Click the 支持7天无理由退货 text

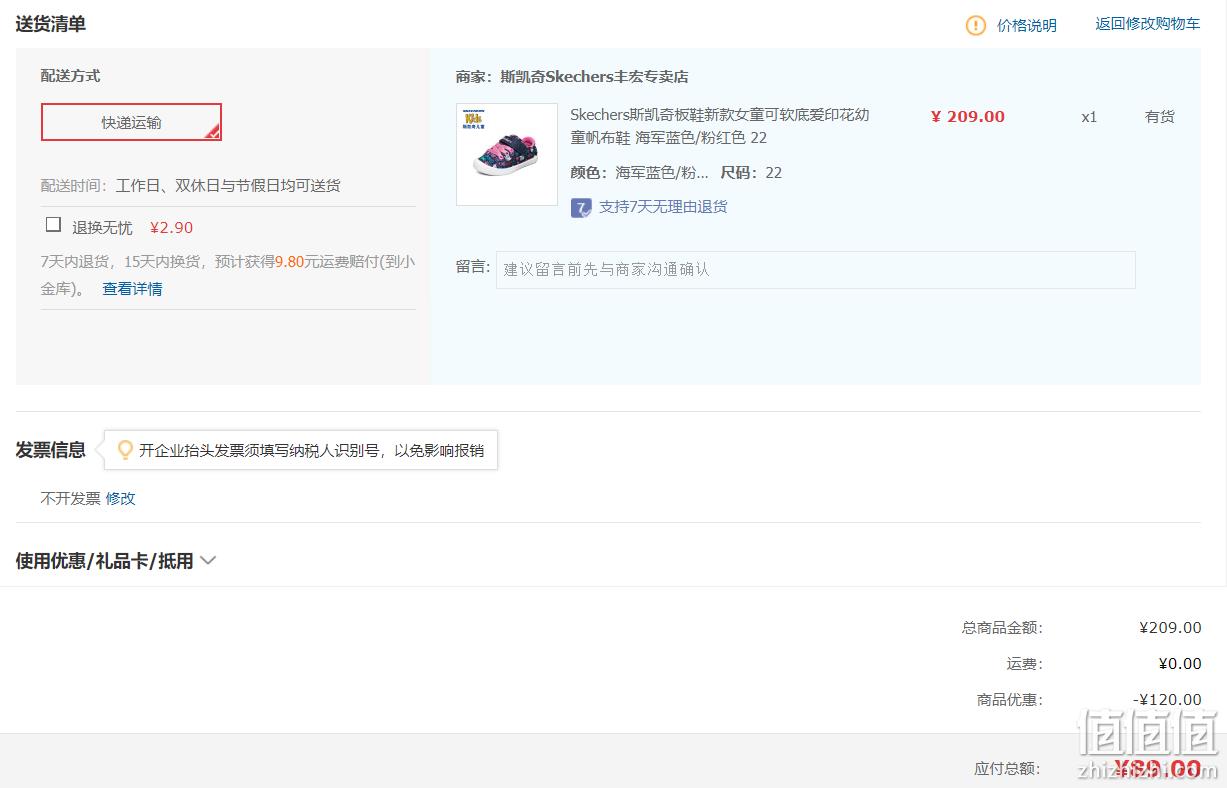click(x=663, y=207)
